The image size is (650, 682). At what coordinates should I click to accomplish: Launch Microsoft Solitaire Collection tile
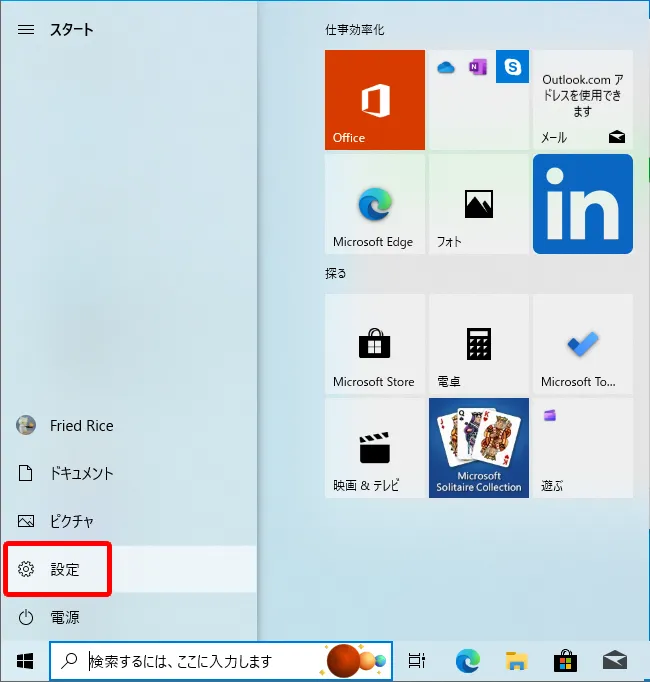479,448
